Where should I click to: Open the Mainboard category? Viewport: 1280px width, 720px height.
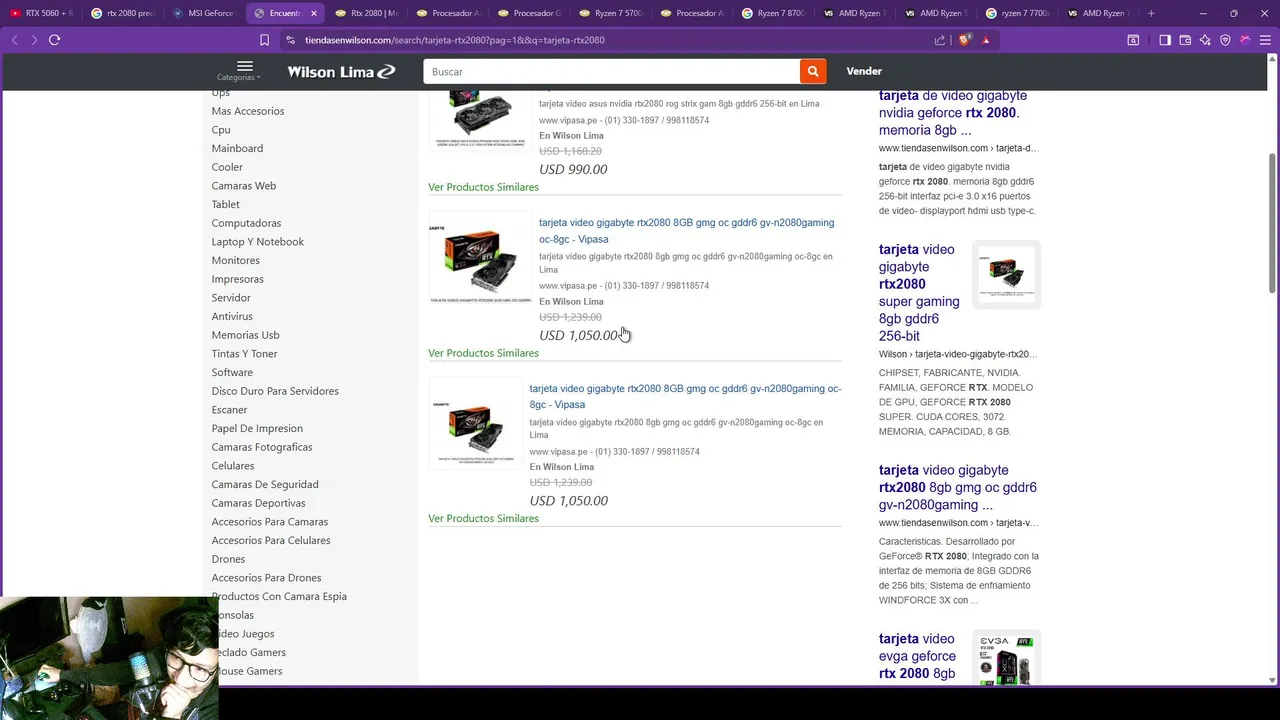(237, 148)
